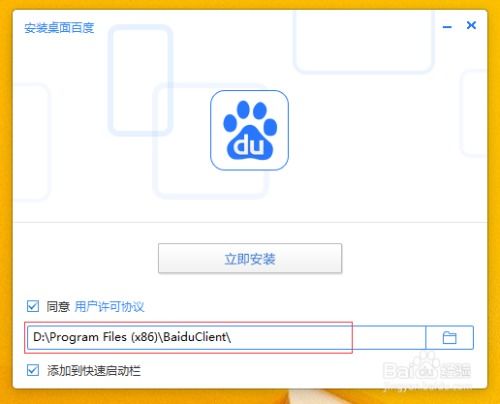Click inside the install path field

point(227,338)
